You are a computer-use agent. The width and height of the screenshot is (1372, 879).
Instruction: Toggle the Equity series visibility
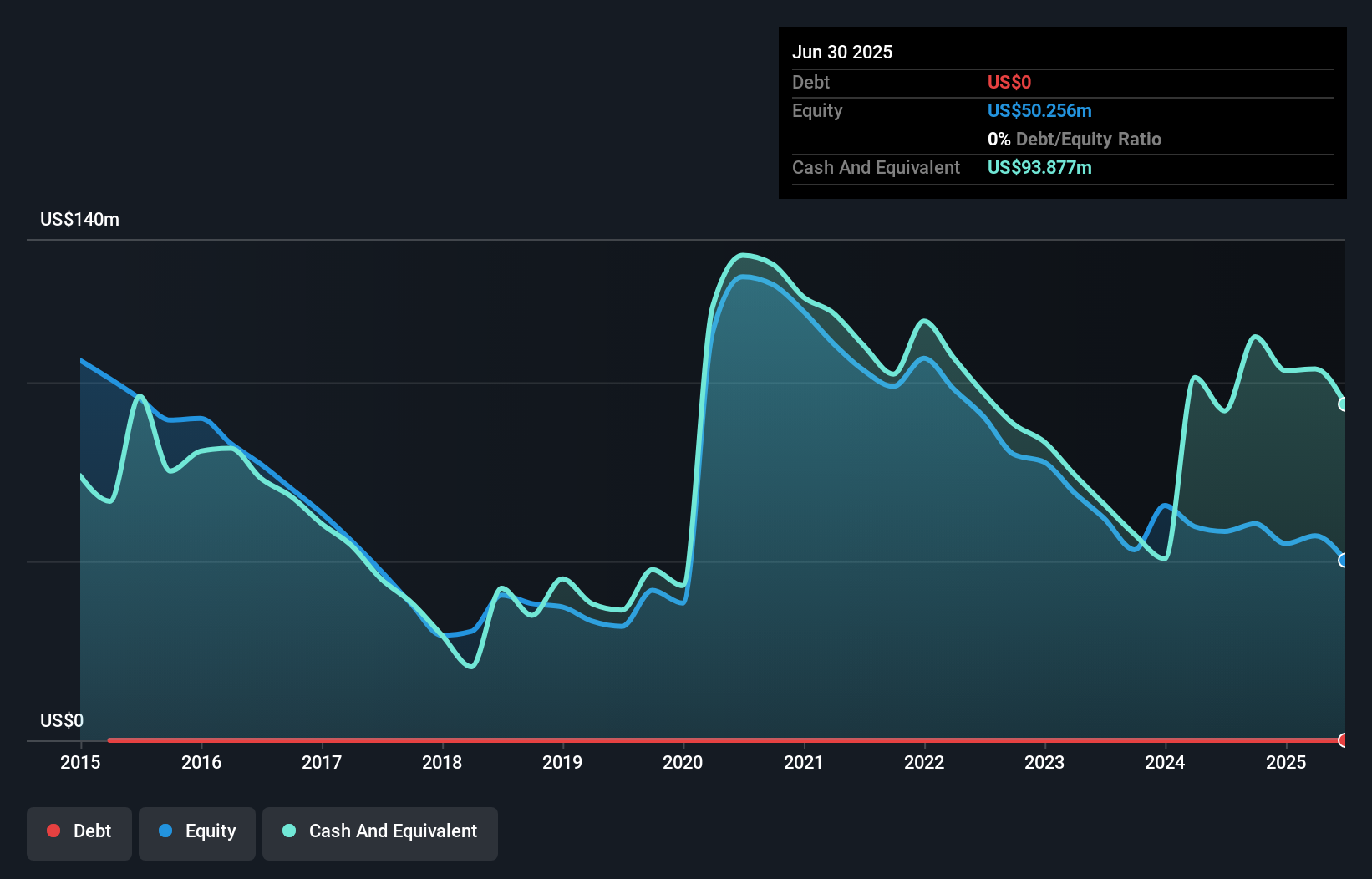point(196,831)
